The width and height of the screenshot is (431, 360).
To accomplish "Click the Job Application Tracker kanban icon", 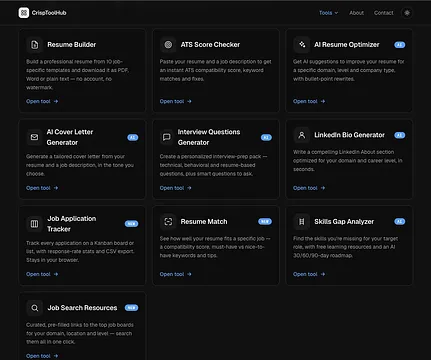I will coord(34,224).
